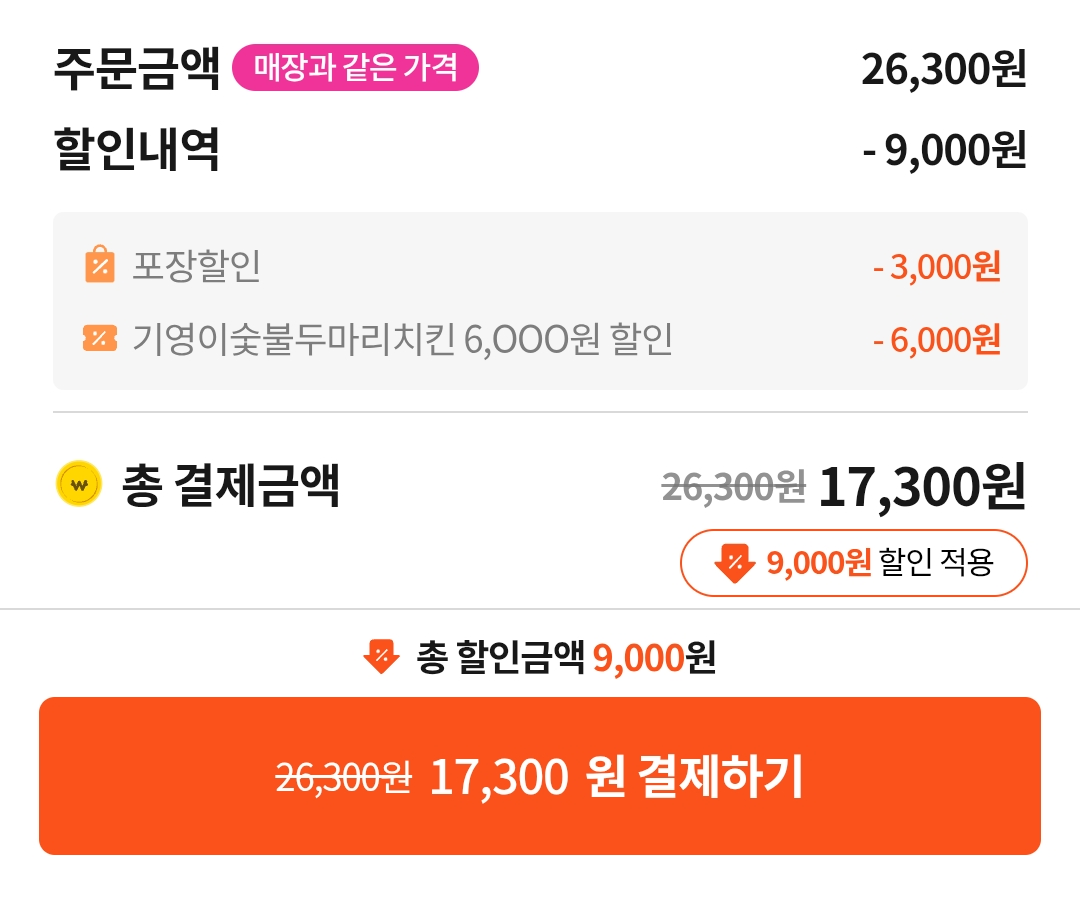Tap the 매장과 같은 가격 pink tag
Image resolution: width=1080 pixels, height=906 pixels.
pyautogui.click(x=355, y=68)
